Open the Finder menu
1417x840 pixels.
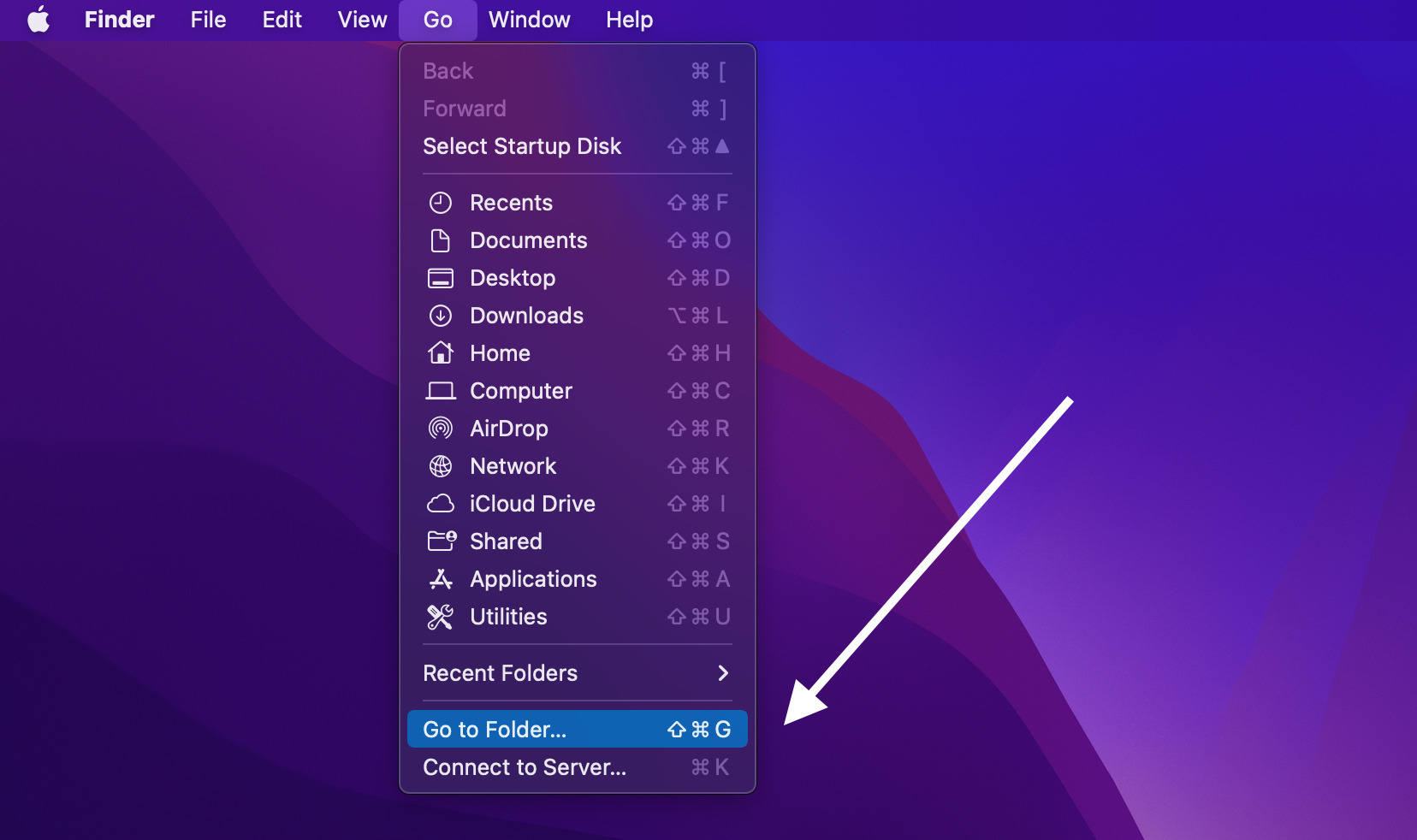(x=119, y=19)
